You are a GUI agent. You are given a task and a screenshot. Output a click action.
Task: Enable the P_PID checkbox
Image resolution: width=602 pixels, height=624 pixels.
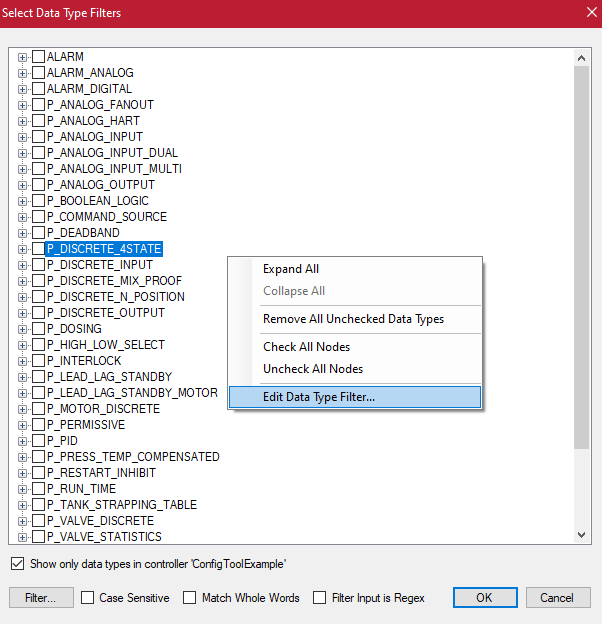(38, 441)
